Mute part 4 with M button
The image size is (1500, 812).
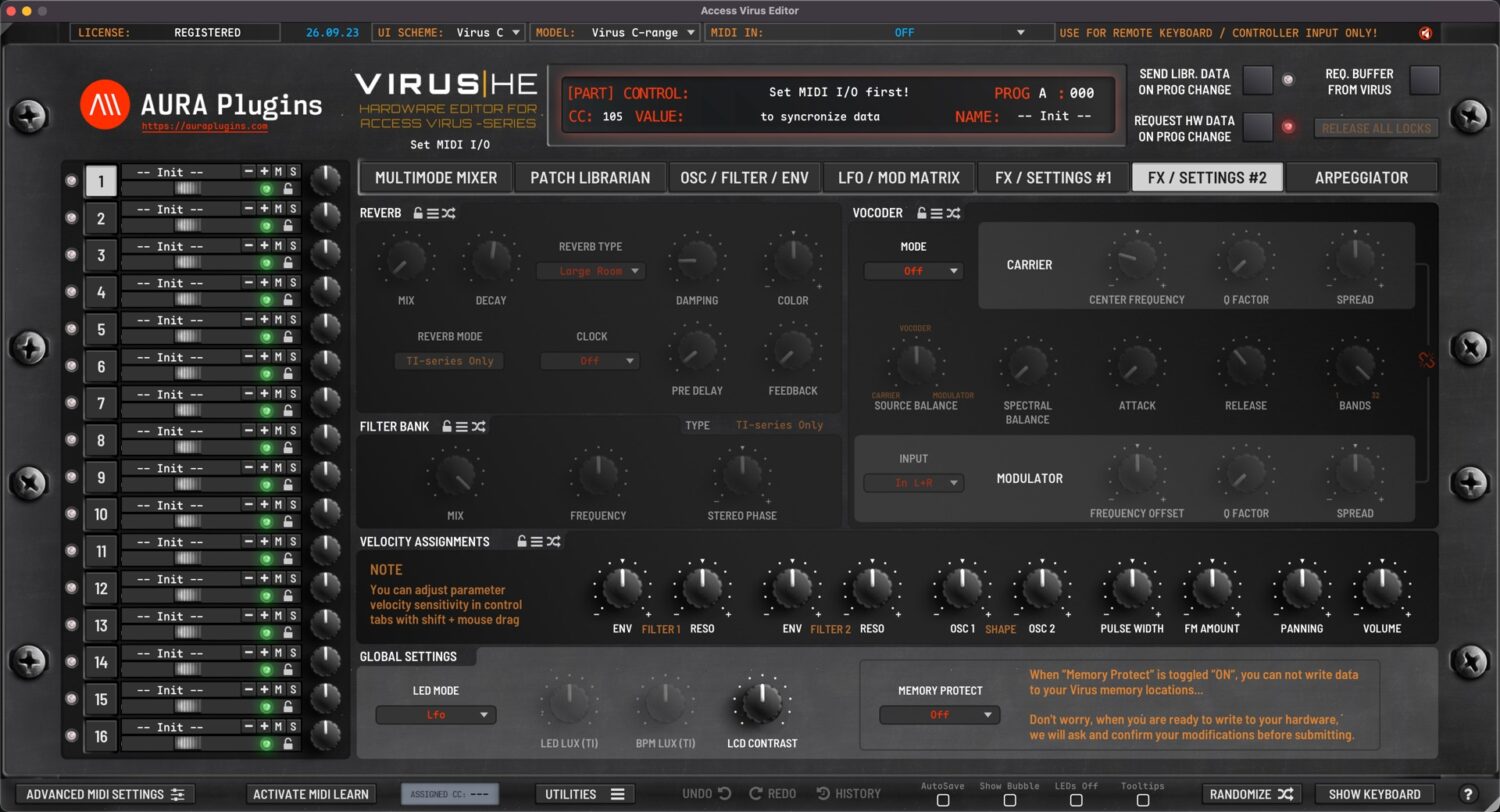[279, 283]
